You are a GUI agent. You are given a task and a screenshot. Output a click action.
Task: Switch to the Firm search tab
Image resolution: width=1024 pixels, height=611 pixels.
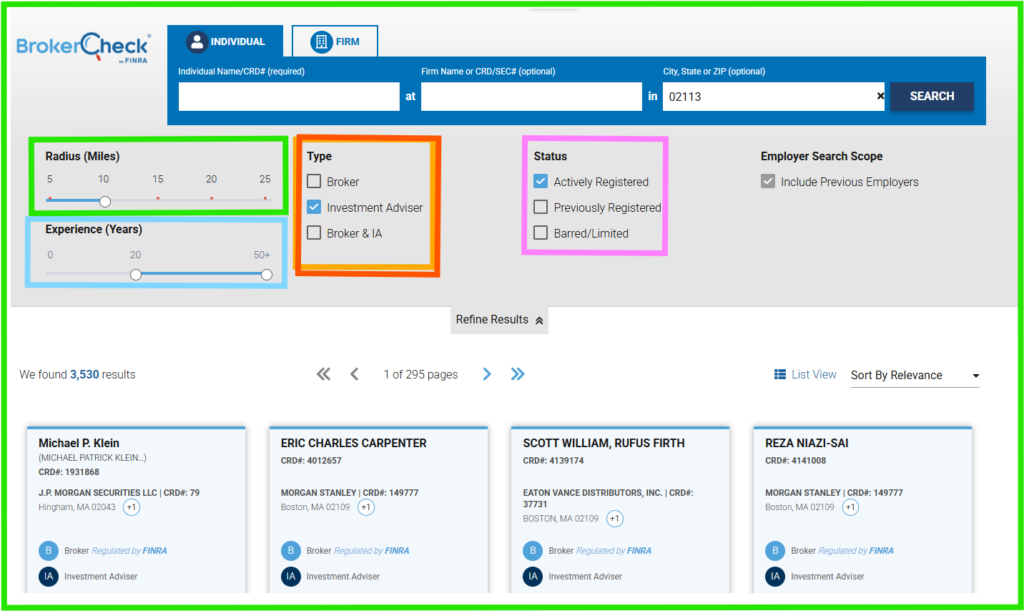pyautogui.click(x=335, y=42)
